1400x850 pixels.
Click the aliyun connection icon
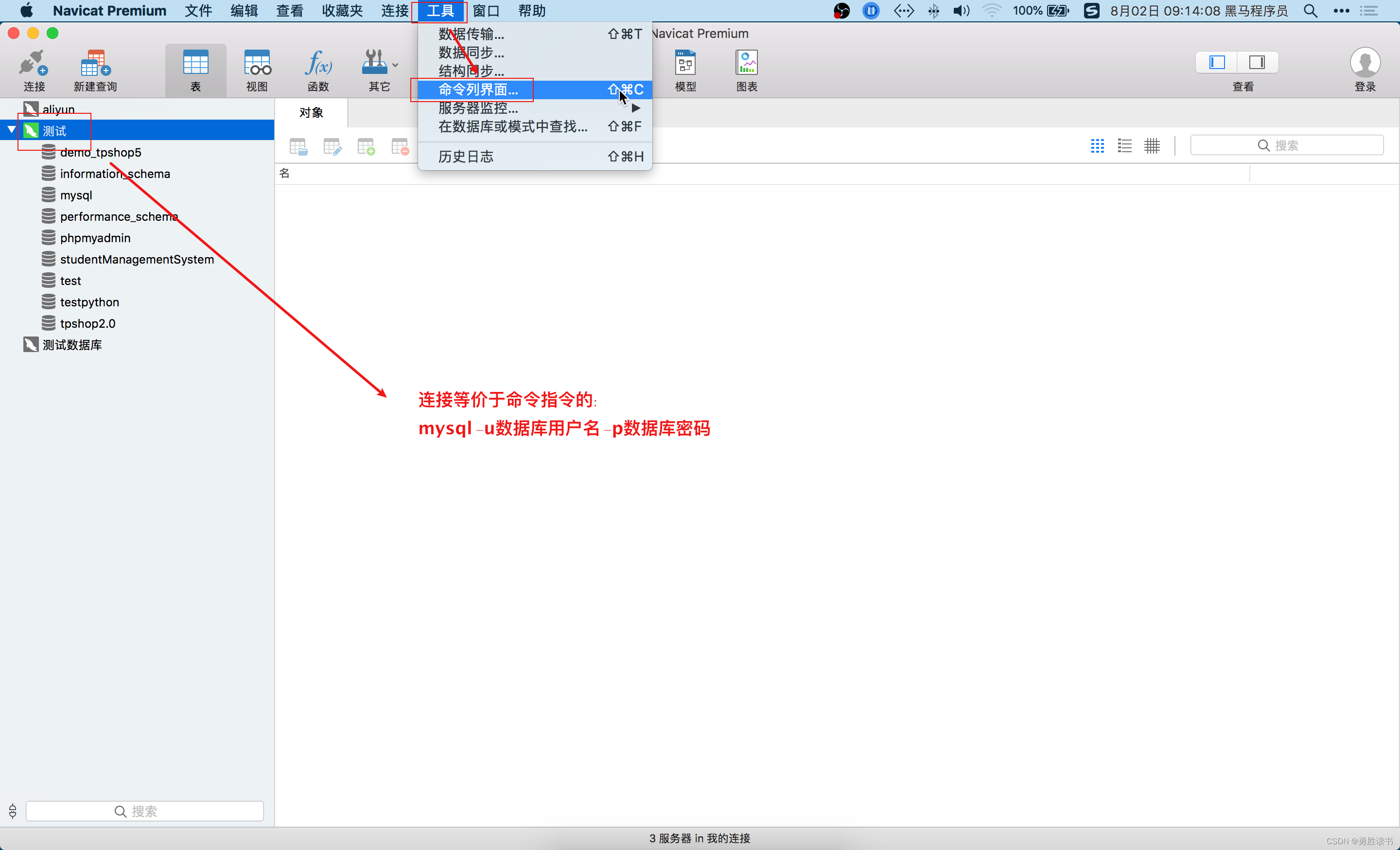[31, 108]
